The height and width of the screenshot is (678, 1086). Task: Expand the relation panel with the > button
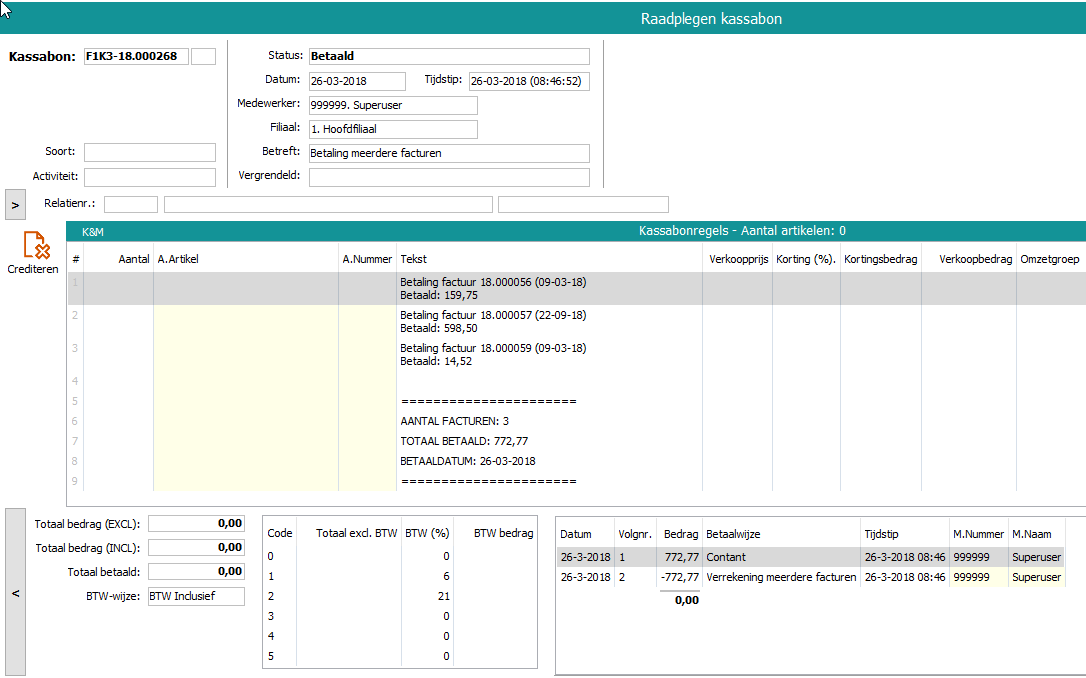(15, 205)
